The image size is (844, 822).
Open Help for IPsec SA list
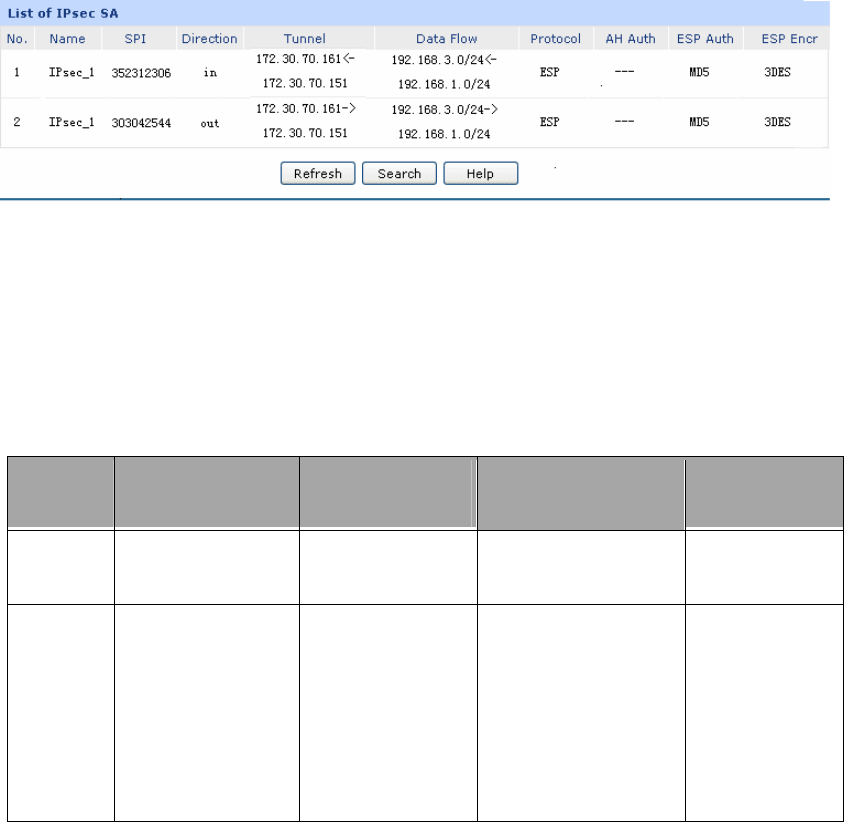tap(480, 174)
